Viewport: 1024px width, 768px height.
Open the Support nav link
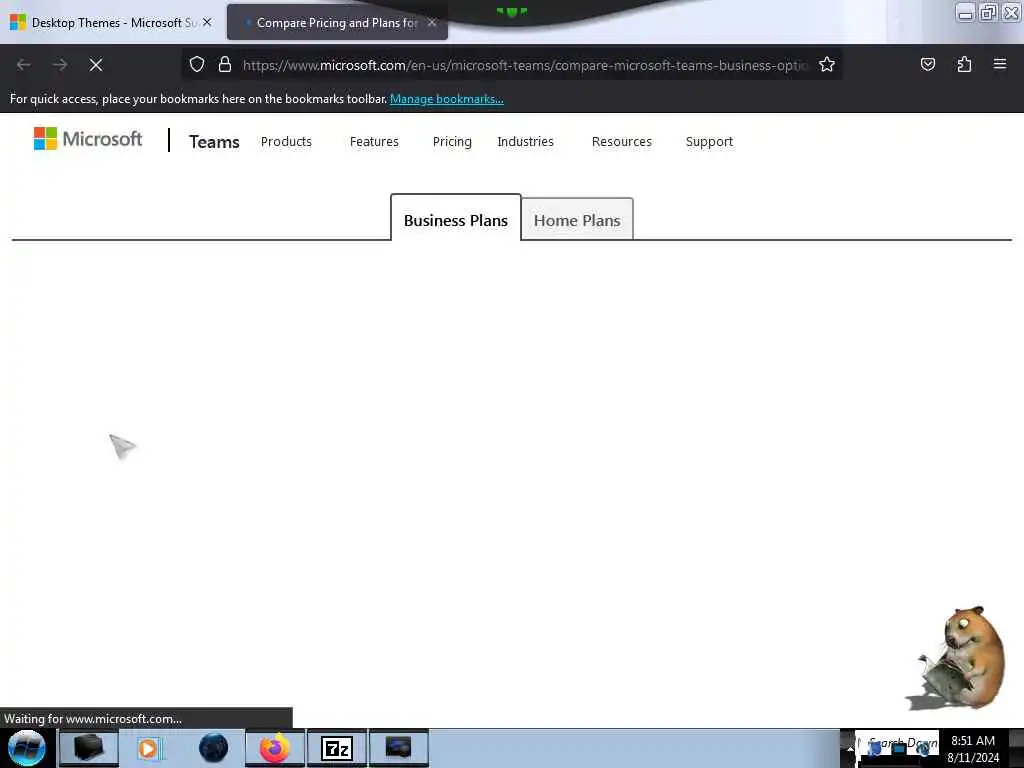(x=709, y=142)
